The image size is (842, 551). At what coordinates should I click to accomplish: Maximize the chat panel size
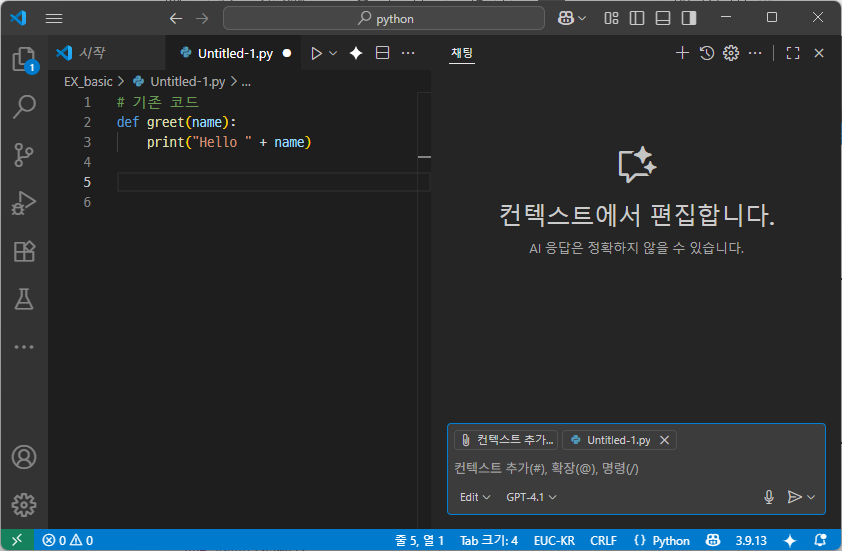[x=793, y=53]
